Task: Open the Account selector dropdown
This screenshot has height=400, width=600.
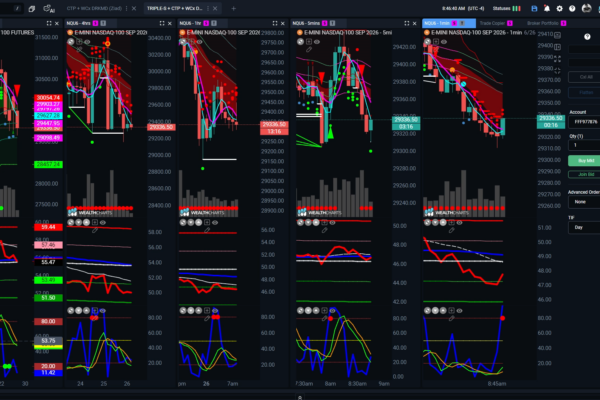Action: (x=584, y=122)
